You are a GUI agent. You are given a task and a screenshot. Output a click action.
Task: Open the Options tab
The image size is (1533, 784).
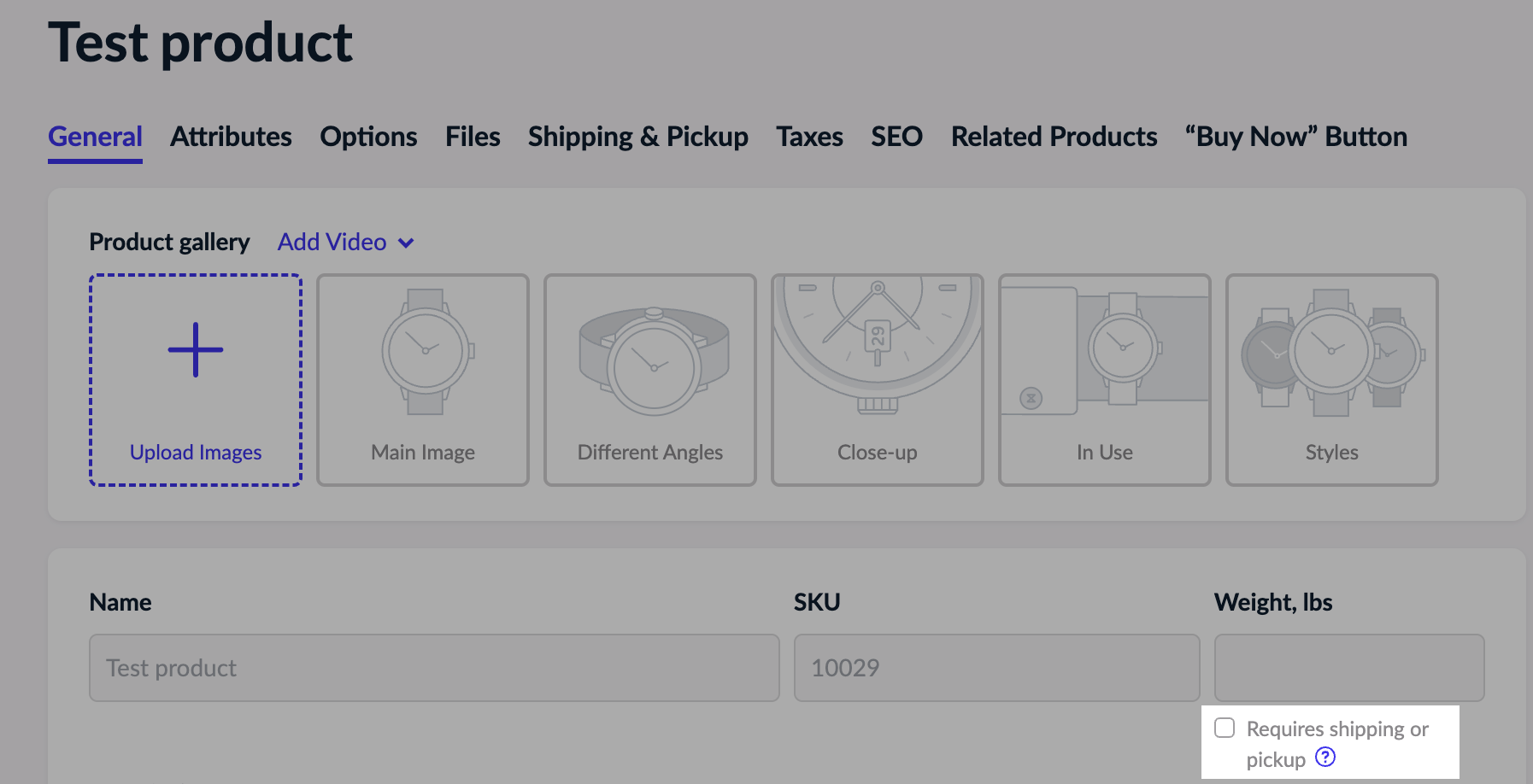pos(368,137)
